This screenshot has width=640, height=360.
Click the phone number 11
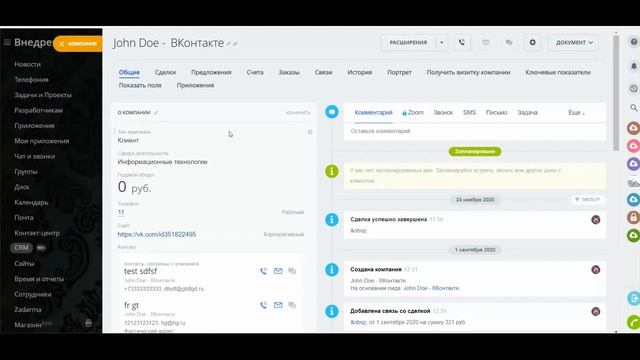pyautogui.click(x=121, y=212)
